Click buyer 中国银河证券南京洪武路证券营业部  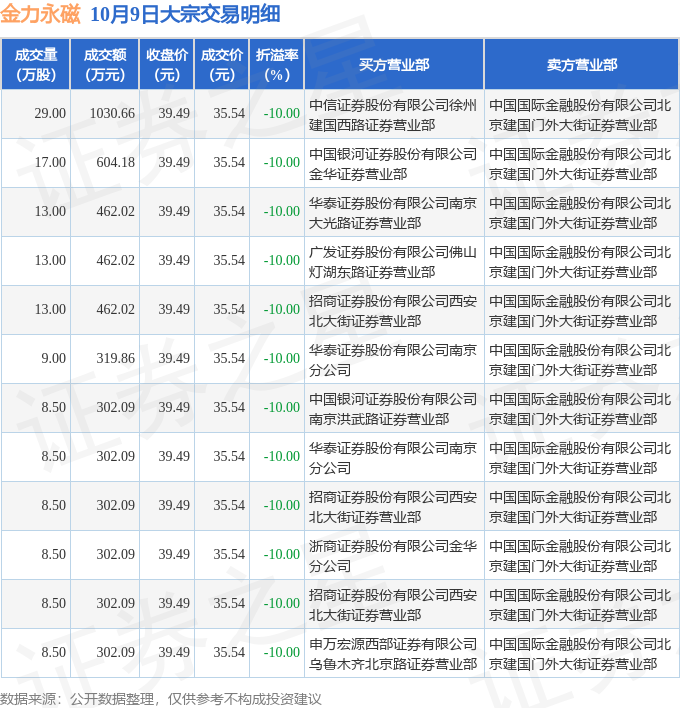(x=393, y=409)
